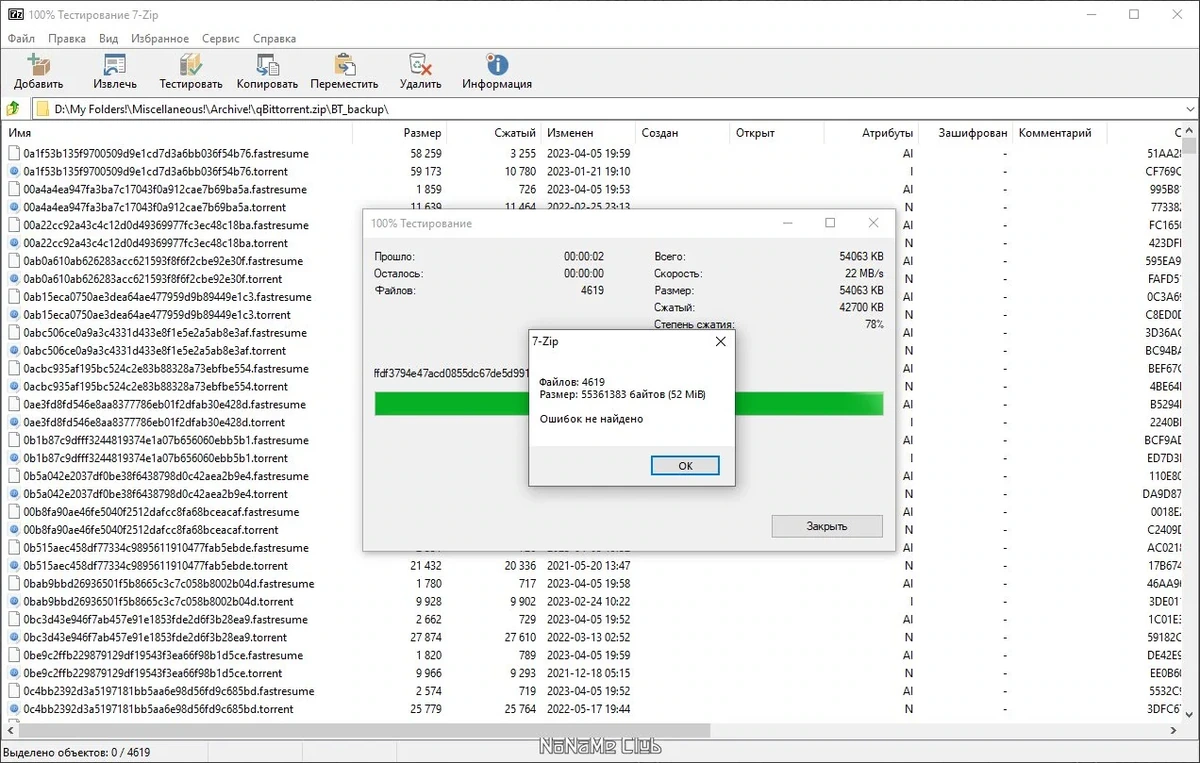Select file 0b1b87c9dfff3244819374...fastresume
The image size is (1200, 763).
coord(166,440)
